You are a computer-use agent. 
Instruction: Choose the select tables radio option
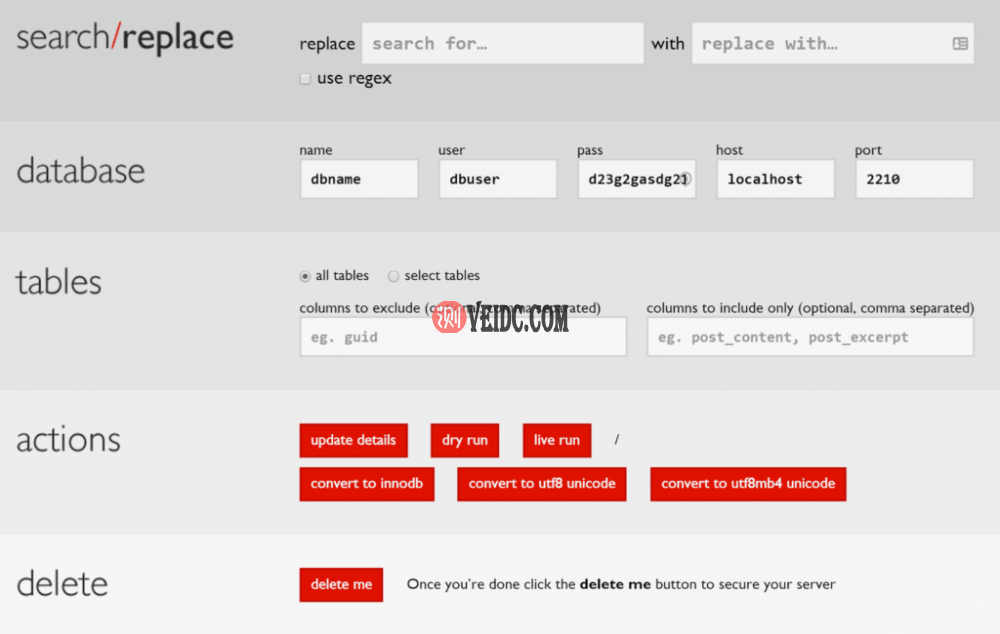(x=393, y=276)
